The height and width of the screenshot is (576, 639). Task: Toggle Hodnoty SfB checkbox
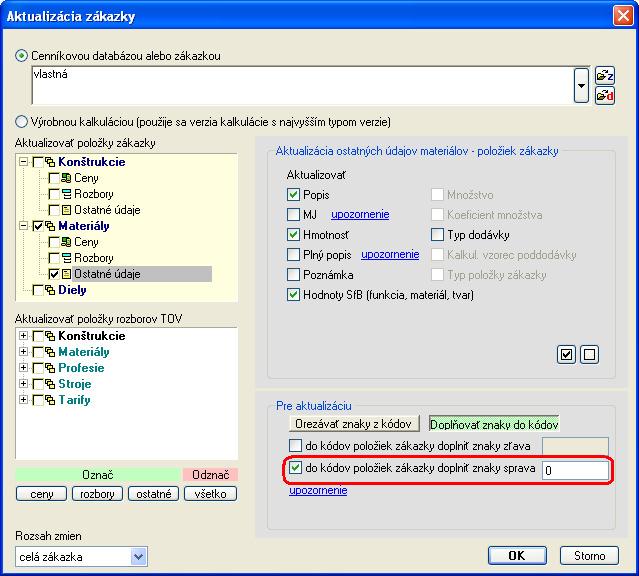pyautogui.click(x=293, y=294)
